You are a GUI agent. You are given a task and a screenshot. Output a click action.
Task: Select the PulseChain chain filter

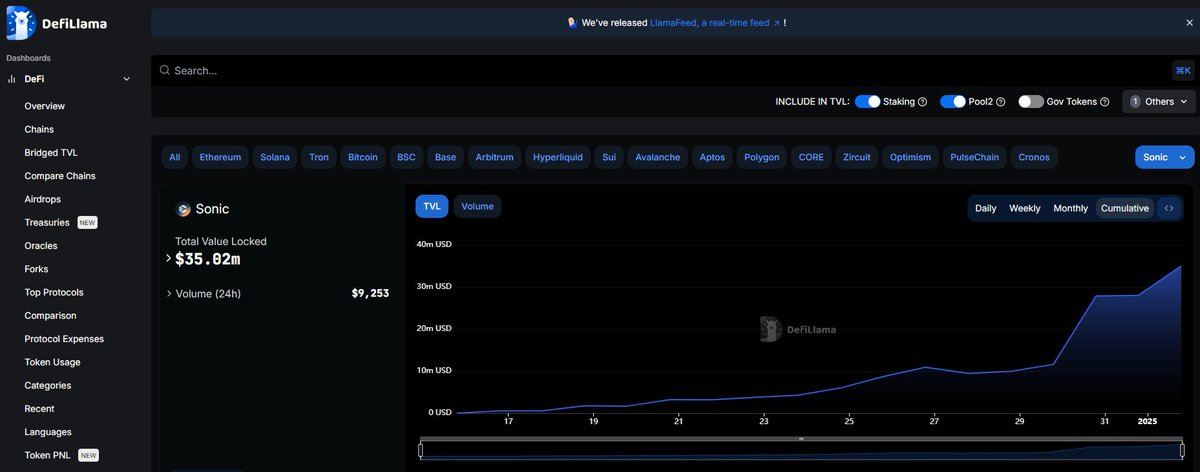[974, 157]
